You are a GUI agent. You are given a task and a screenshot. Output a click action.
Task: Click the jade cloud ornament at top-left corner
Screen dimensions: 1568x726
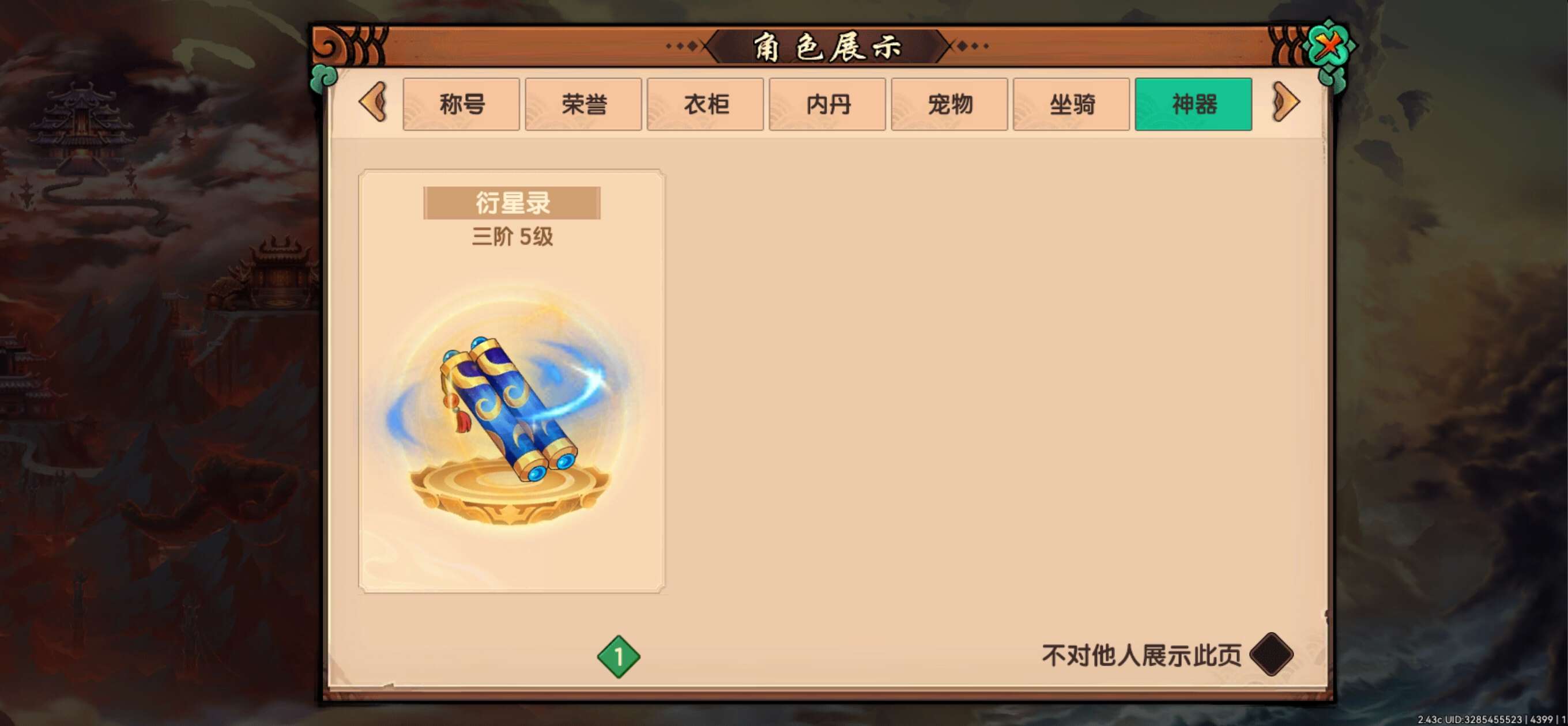[323, 79]
